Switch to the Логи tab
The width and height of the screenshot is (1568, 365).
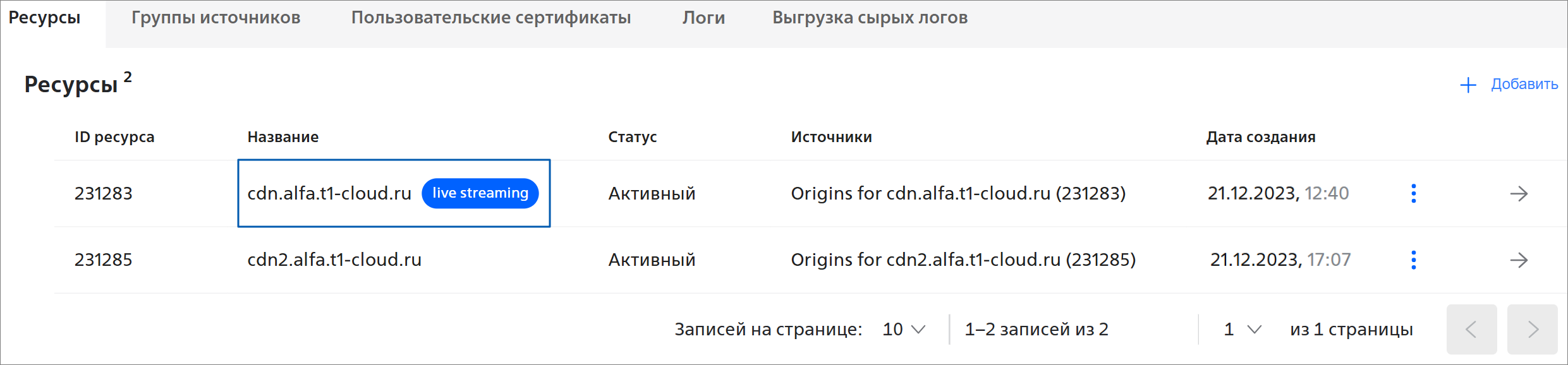(x=703, y=18)
